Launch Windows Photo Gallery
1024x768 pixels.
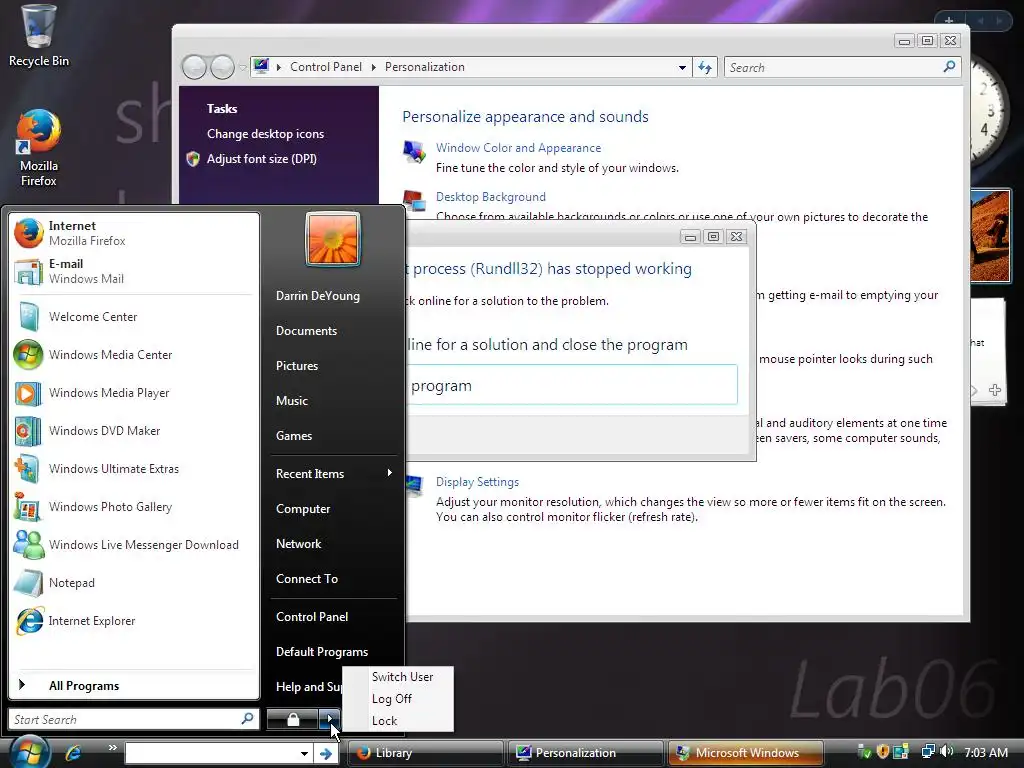point(134,507)
